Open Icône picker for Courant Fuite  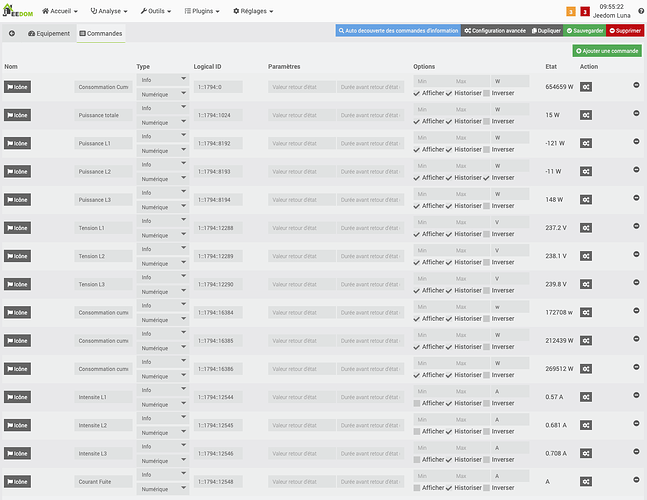17,481
